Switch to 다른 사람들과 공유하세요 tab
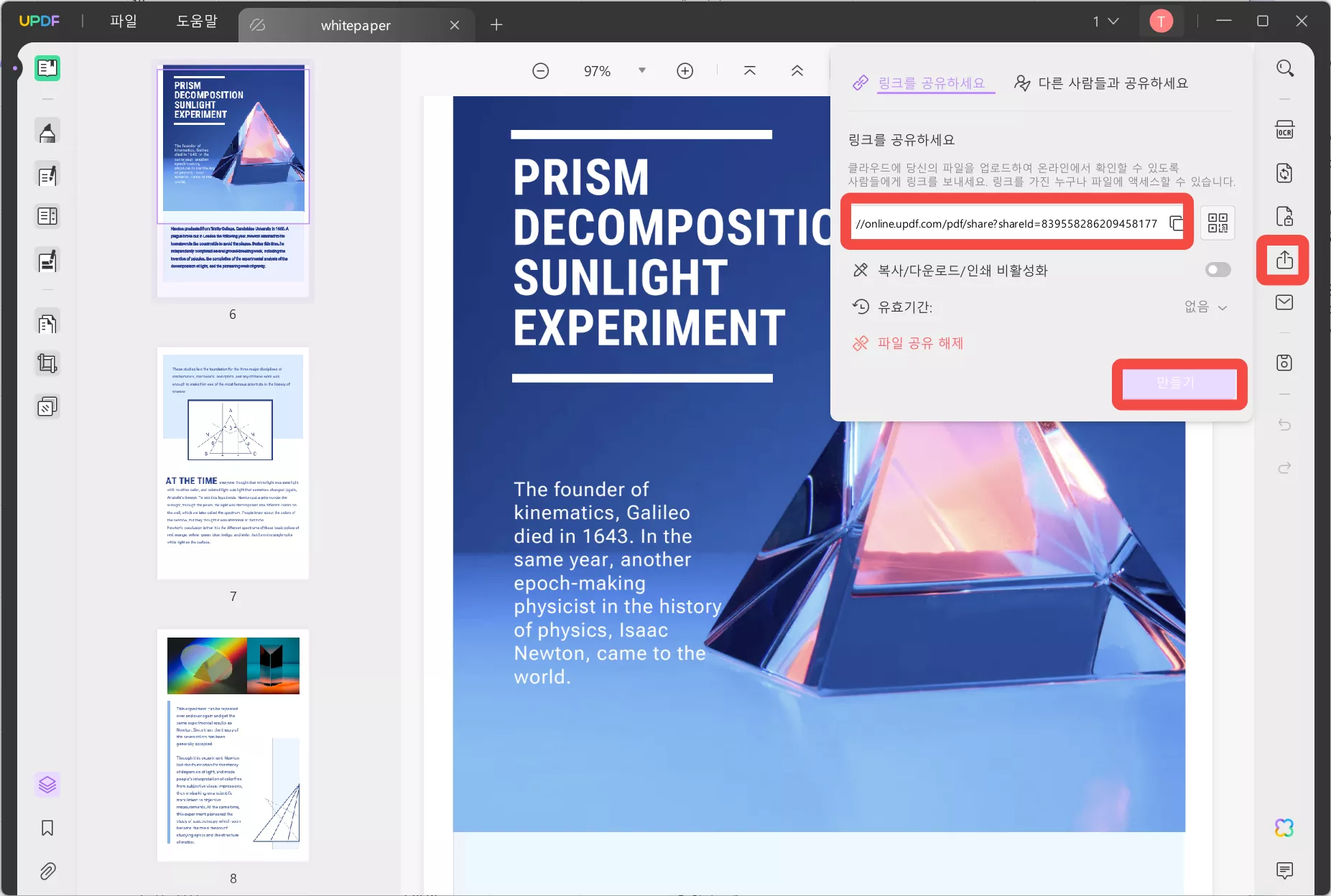 (1101, 83)
